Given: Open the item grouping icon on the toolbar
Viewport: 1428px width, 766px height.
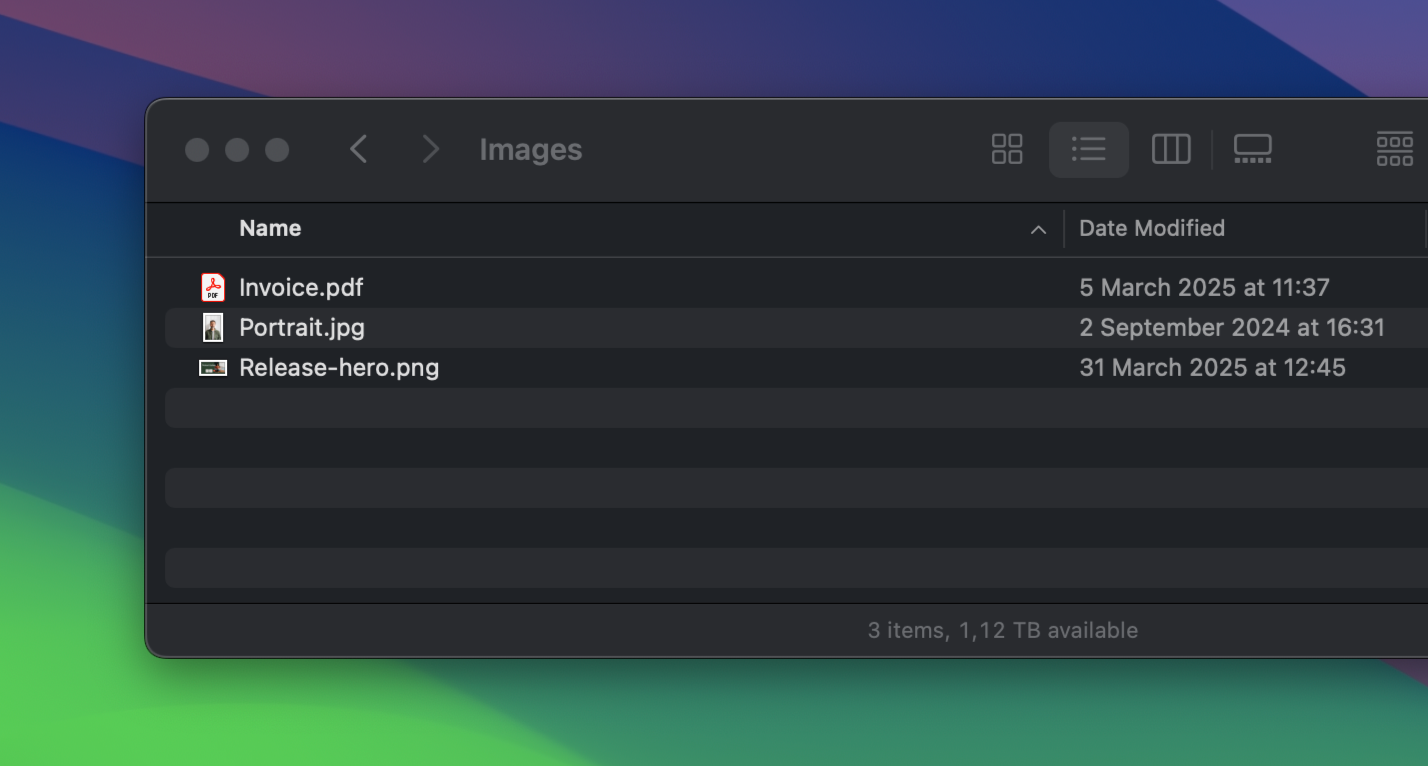Looking at the screenshot, I should (1394, 148).
